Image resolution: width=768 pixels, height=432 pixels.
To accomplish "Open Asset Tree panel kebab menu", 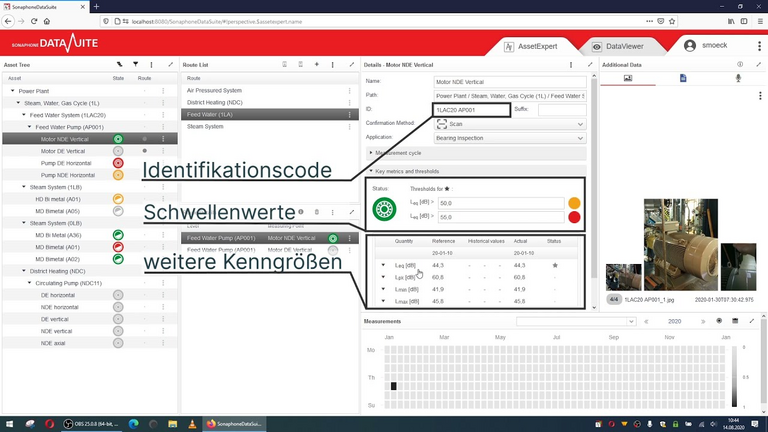I will point(151,64).
